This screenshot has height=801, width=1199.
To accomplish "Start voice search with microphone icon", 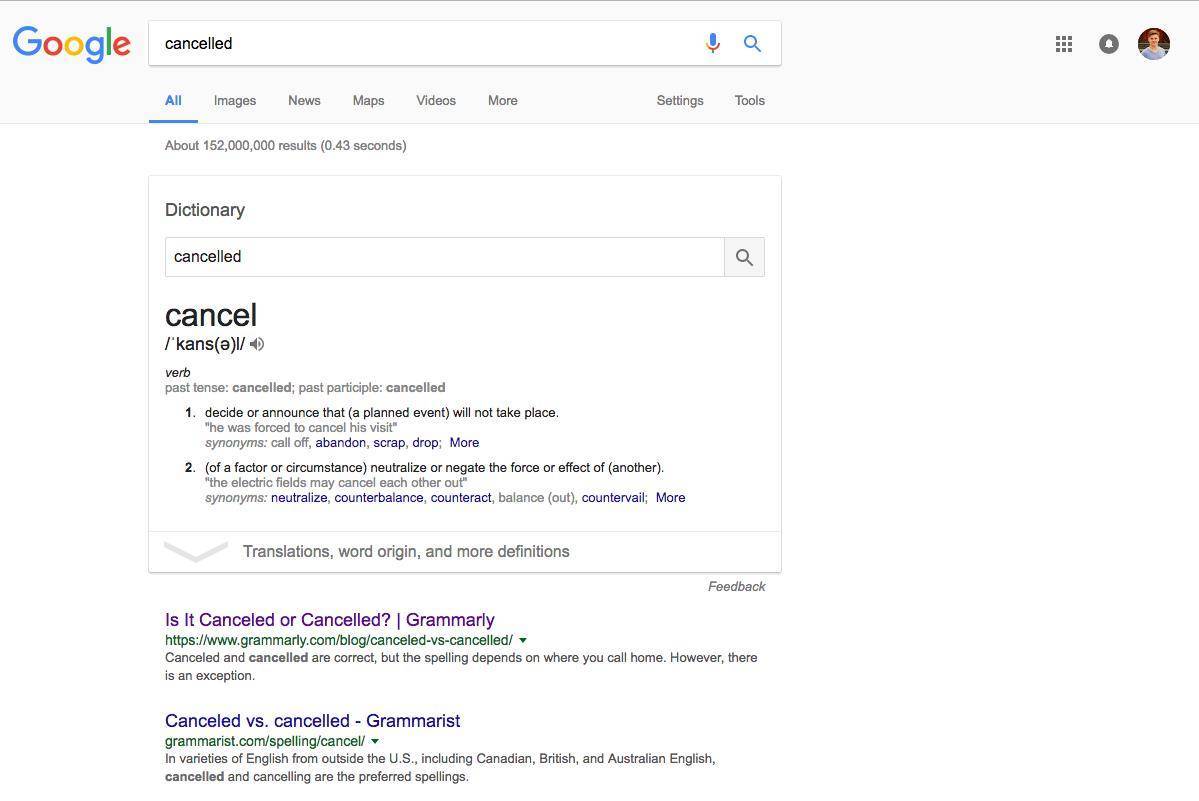I will pyautogui.click(x=713, y=43).
